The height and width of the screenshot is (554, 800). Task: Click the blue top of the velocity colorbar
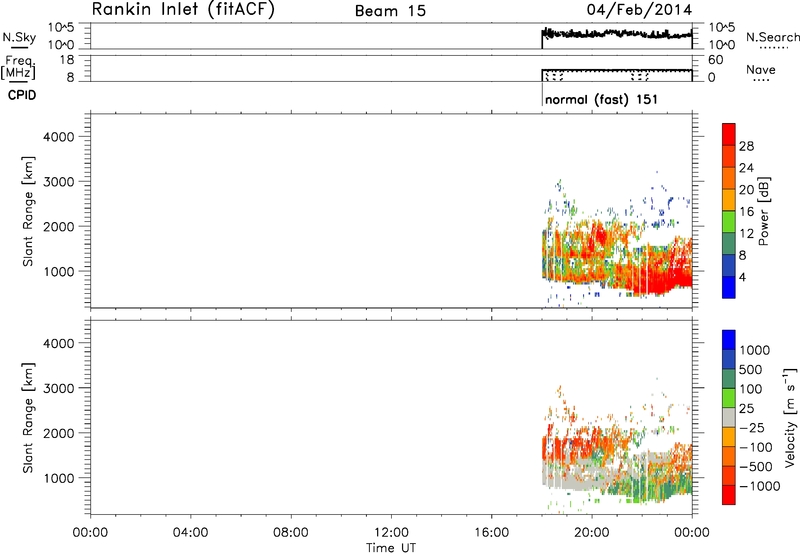(x=729, y=340)
